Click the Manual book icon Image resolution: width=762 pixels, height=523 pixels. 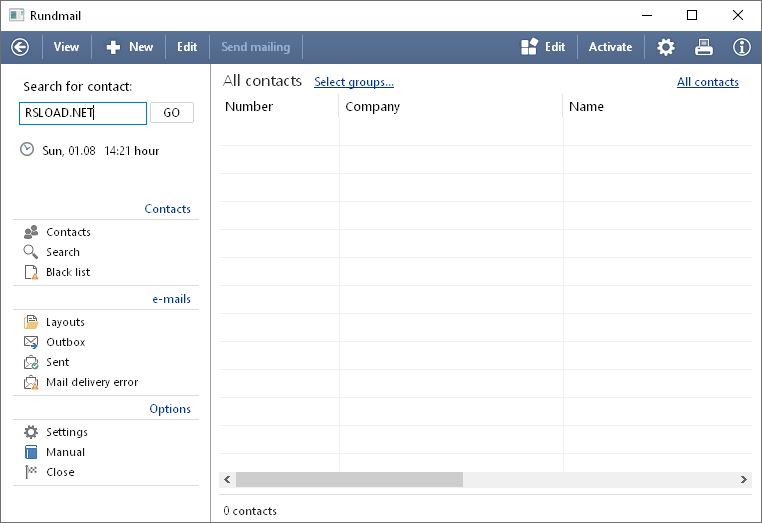pos(31,452)
